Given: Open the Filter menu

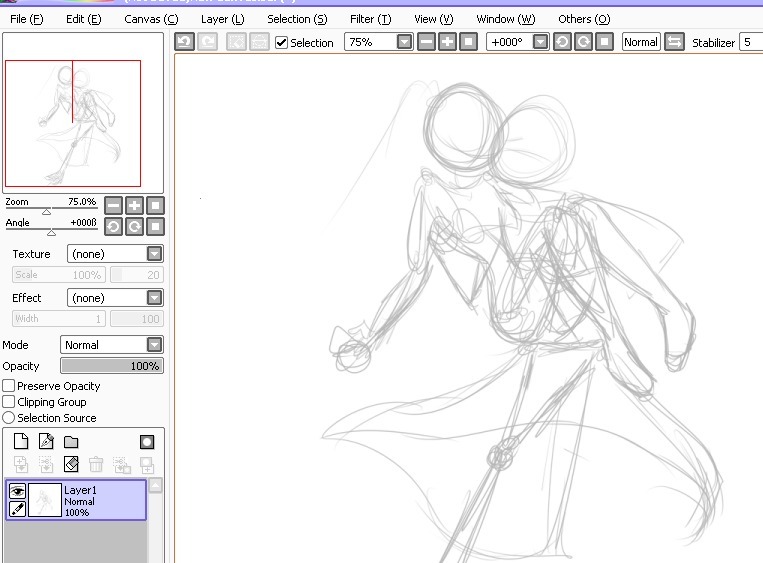Looking at the screenshot, I should (x=370, y=19).
